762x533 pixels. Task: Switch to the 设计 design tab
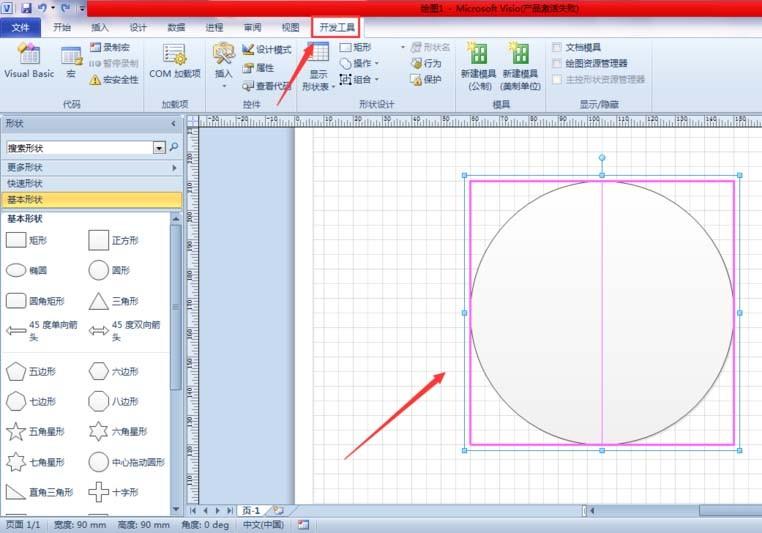(138, 27)
